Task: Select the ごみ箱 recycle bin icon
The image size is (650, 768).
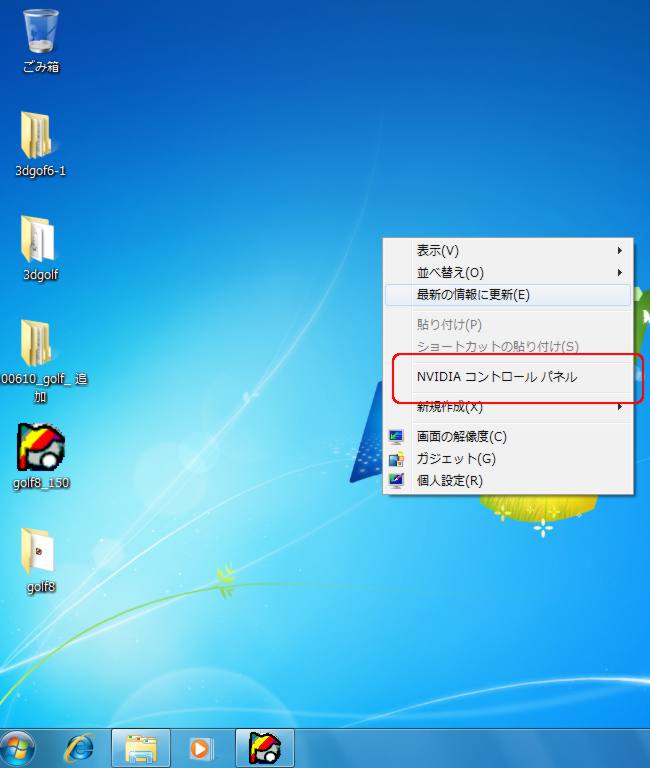Action: click(x=41, y=31)
